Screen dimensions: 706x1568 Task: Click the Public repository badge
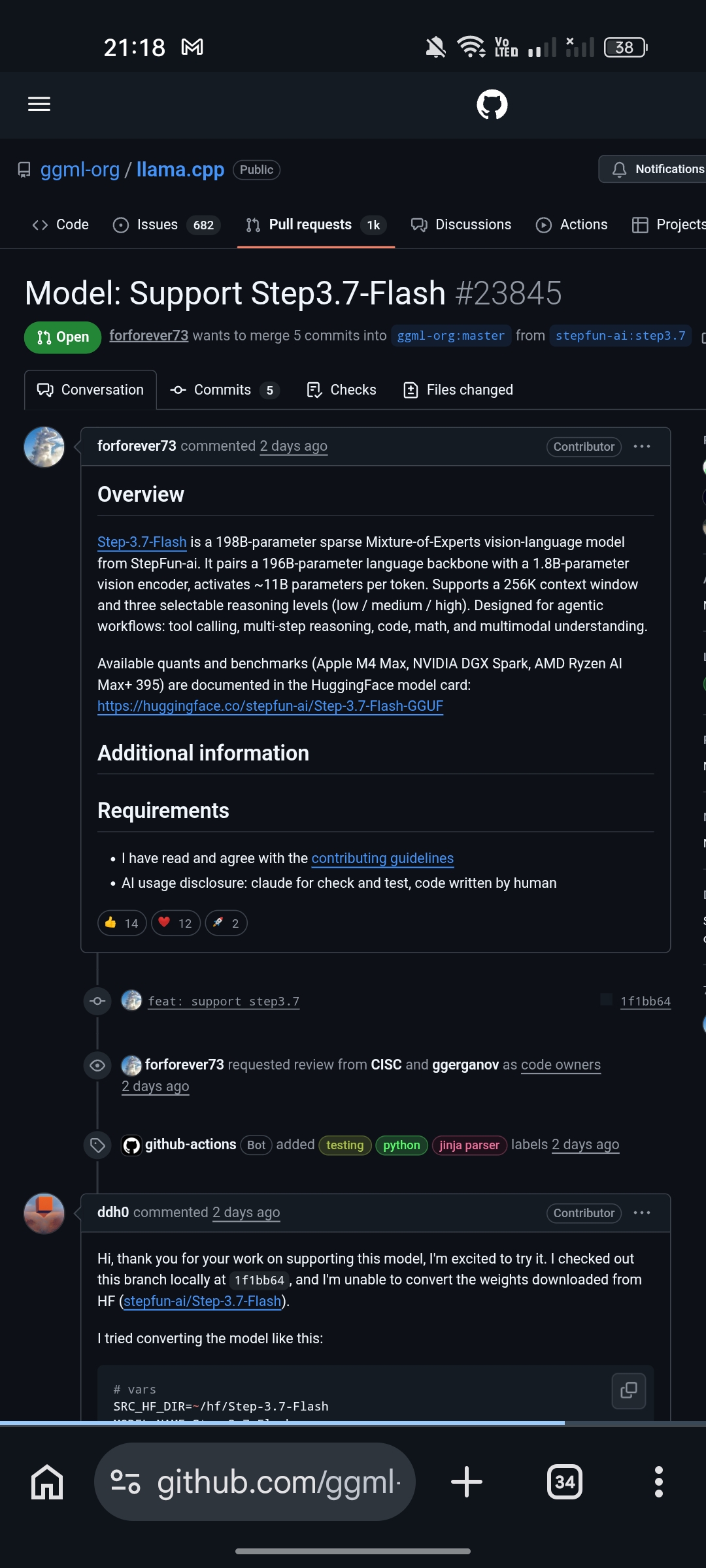click(256, 170)
